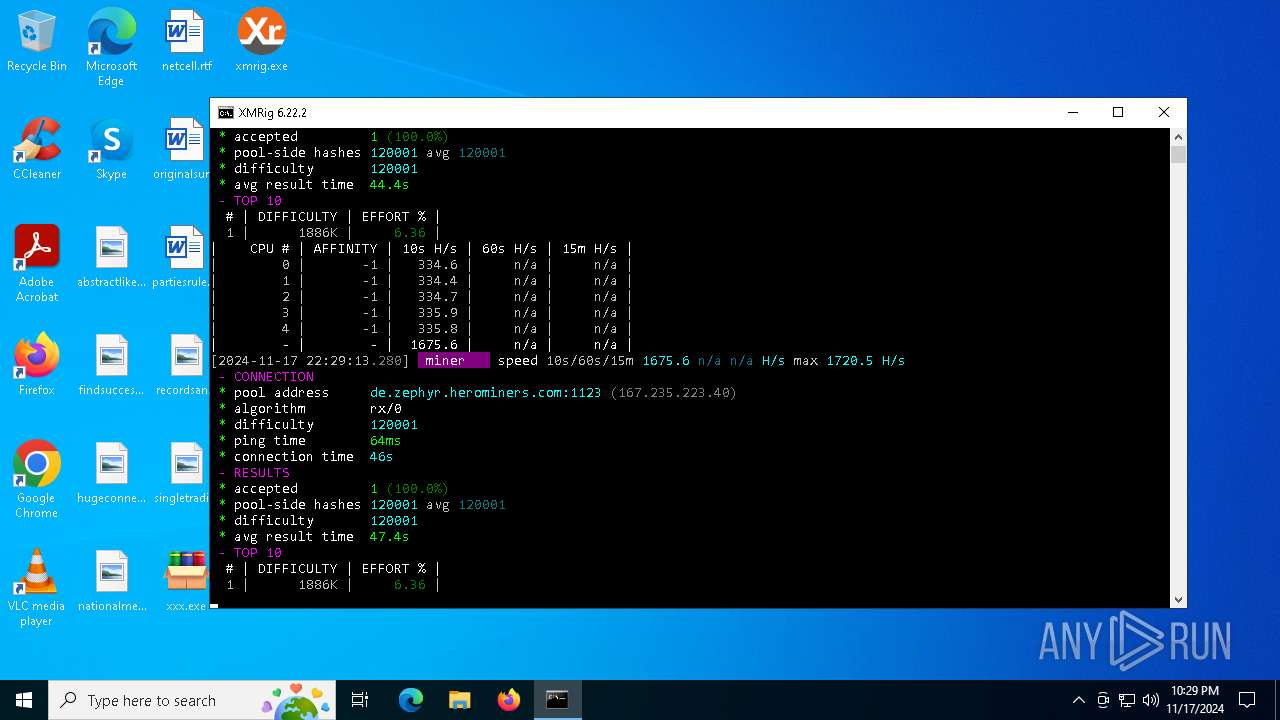Click the XMRig 6.22.2 title text
Image resolution: width=1280 pixels, height=720 pixels.
(x=272, y=113)
